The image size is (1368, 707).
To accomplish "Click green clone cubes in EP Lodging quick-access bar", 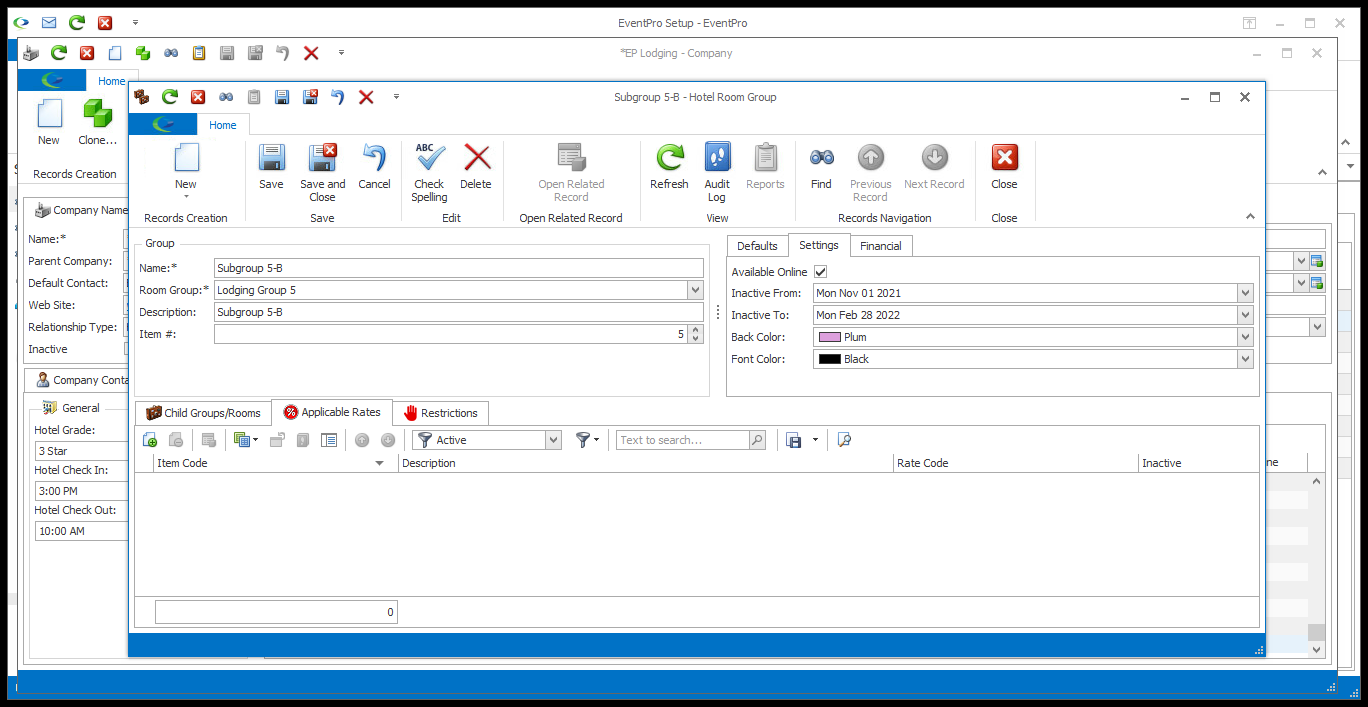I will click(143, 53).
